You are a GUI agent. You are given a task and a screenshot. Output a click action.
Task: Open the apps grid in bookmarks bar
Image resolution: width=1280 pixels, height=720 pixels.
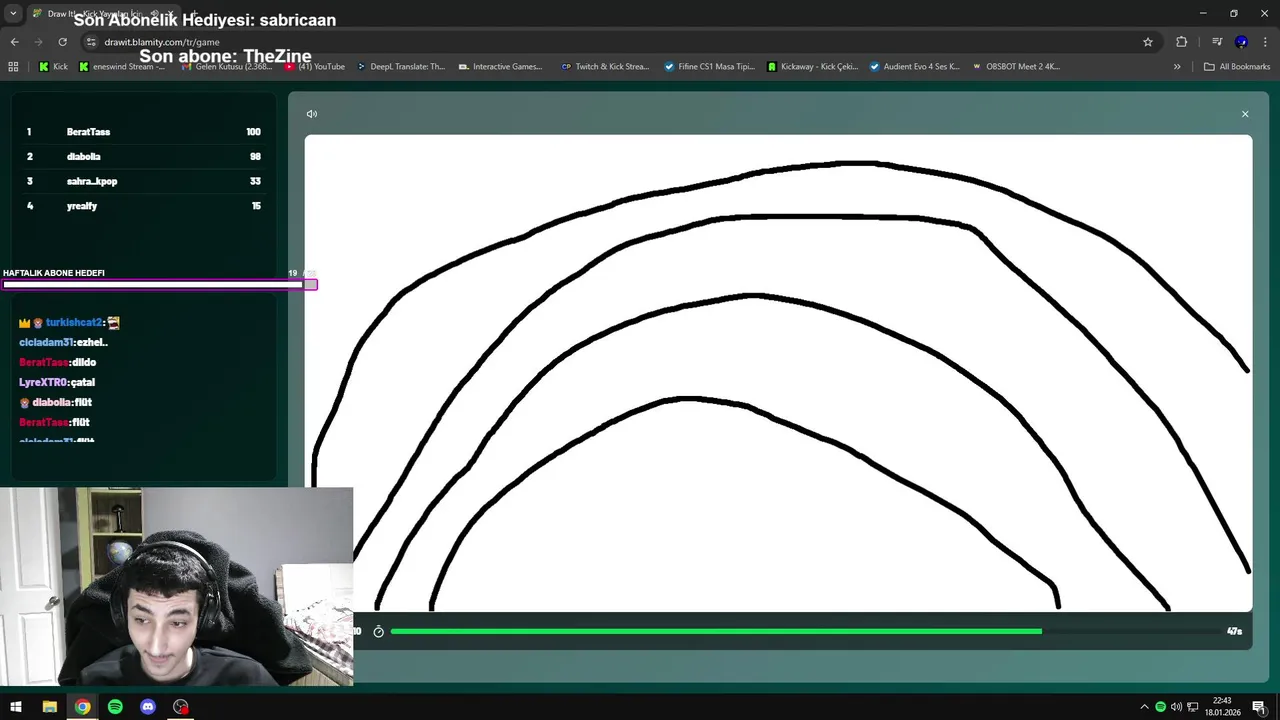coord(13,67)
